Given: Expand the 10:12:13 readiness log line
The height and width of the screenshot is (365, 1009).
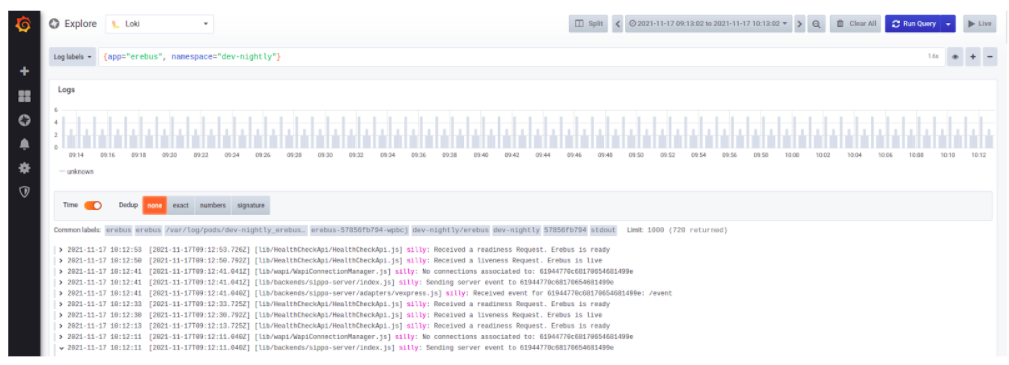Looking at the screenshot, I should point(61,326).
